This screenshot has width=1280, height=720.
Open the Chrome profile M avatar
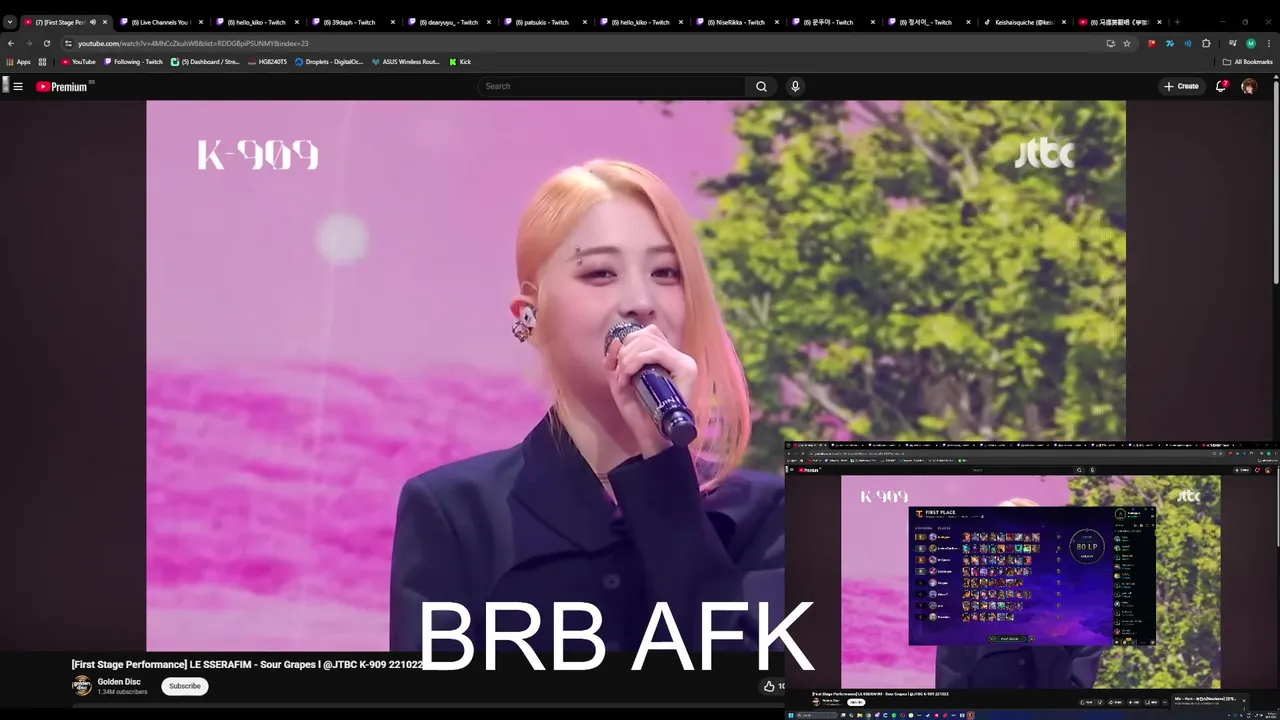(x=1251, y=44)
